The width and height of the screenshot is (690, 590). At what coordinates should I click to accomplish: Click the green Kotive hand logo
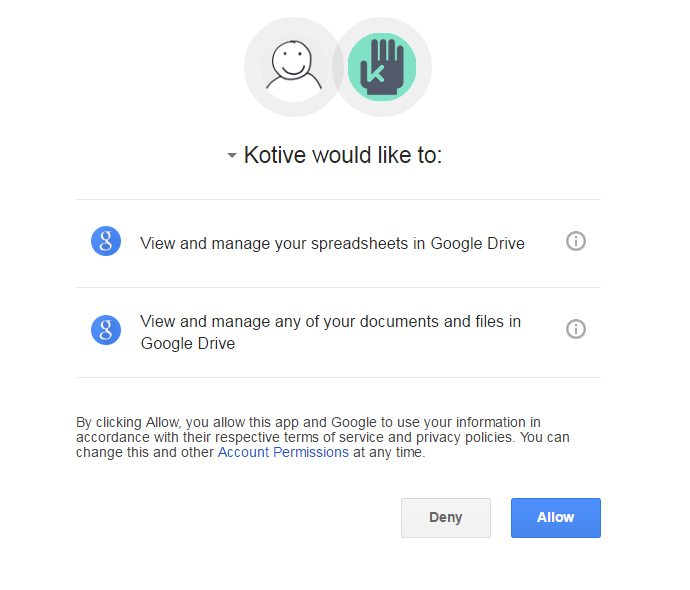coord(382,67)
